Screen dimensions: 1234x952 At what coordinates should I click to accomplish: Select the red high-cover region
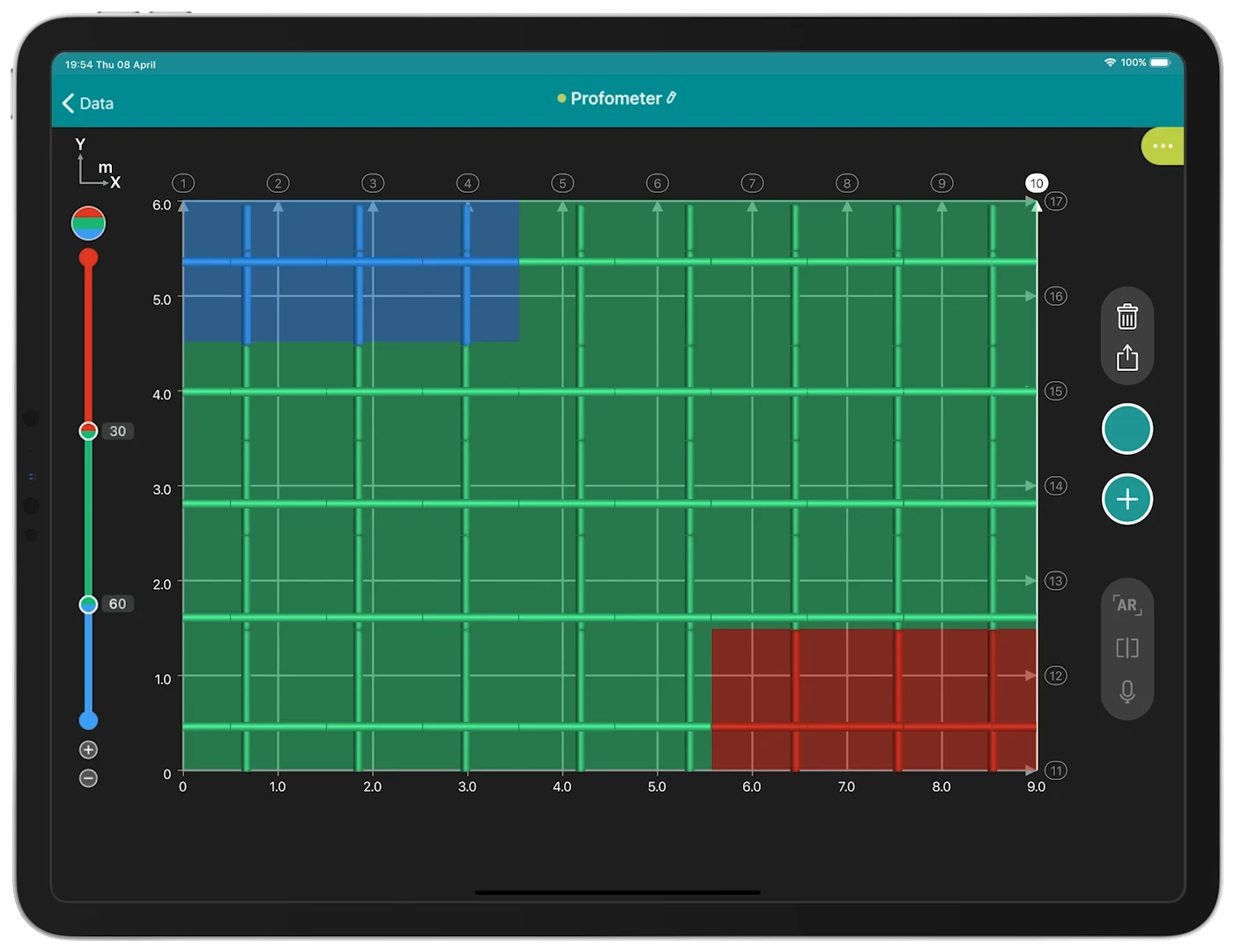tap(874, 700)
